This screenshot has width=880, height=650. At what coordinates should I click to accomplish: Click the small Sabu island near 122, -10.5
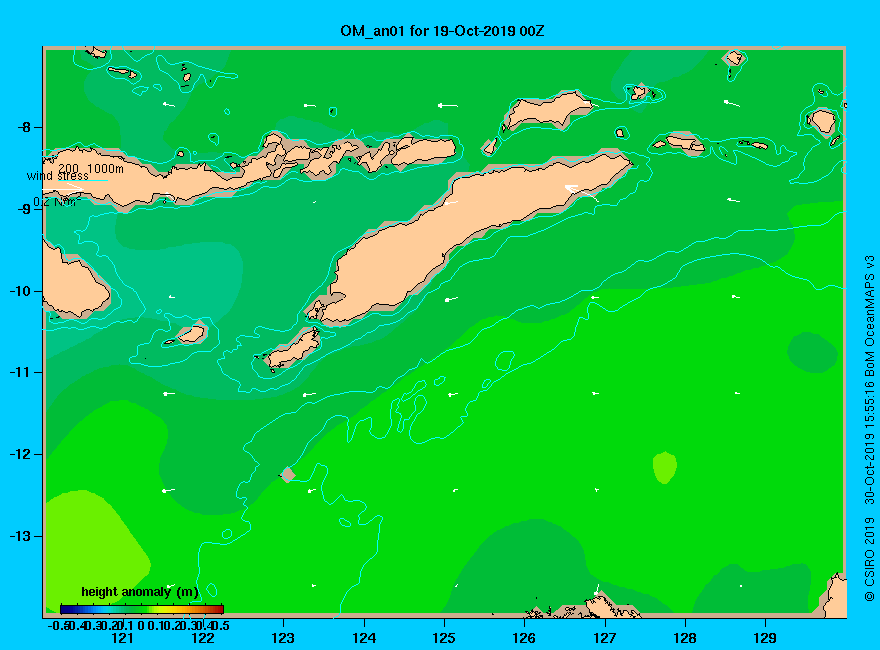click(x=191, y=334)
